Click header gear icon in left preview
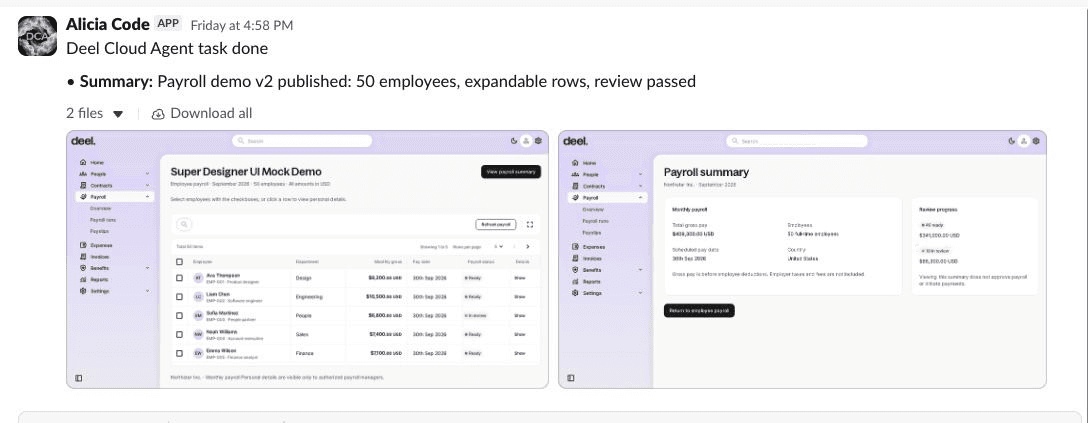Viewport: 1088px width, 423px height. 538,141
